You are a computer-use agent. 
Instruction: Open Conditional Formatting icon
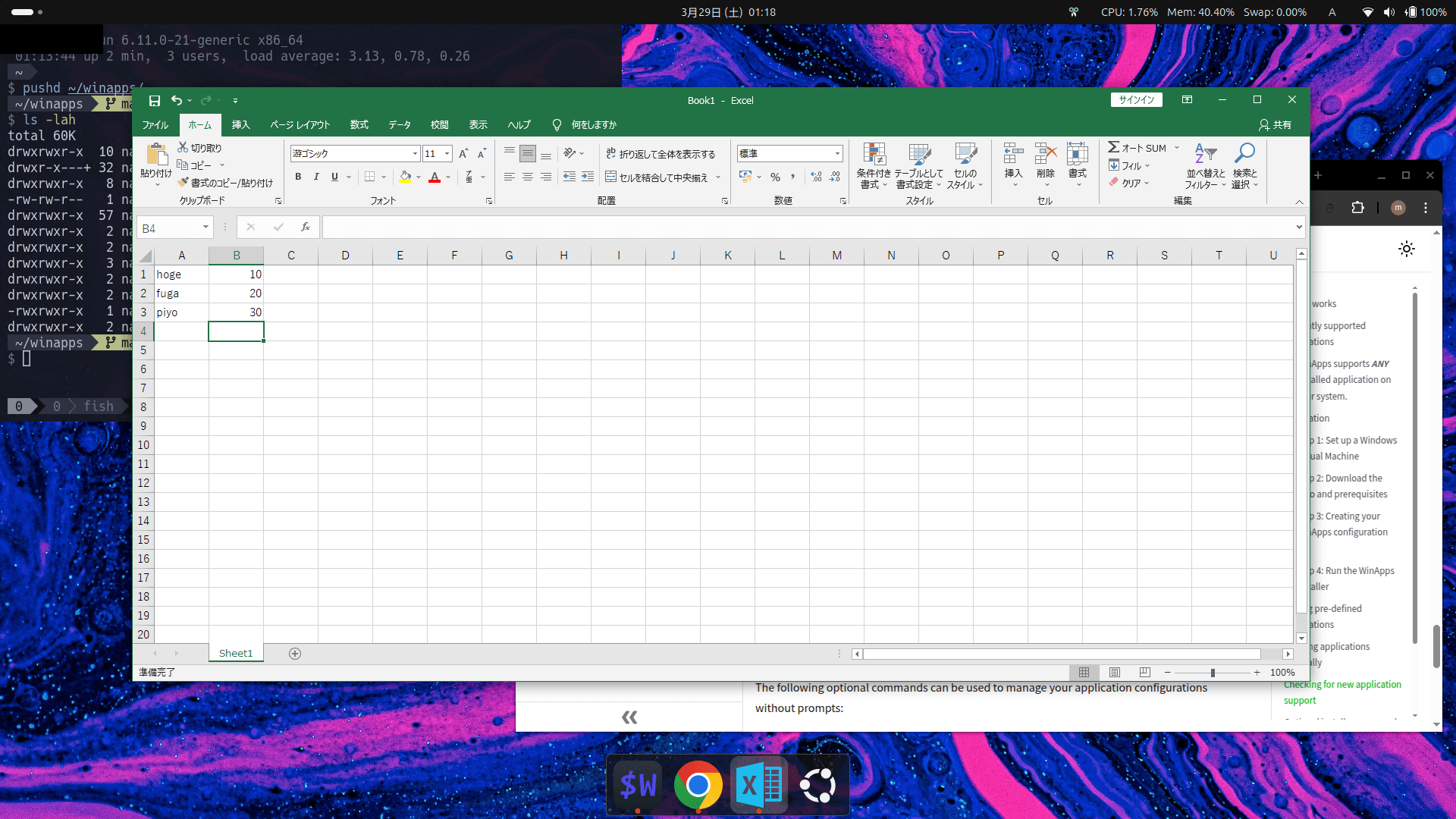point(874,155)
